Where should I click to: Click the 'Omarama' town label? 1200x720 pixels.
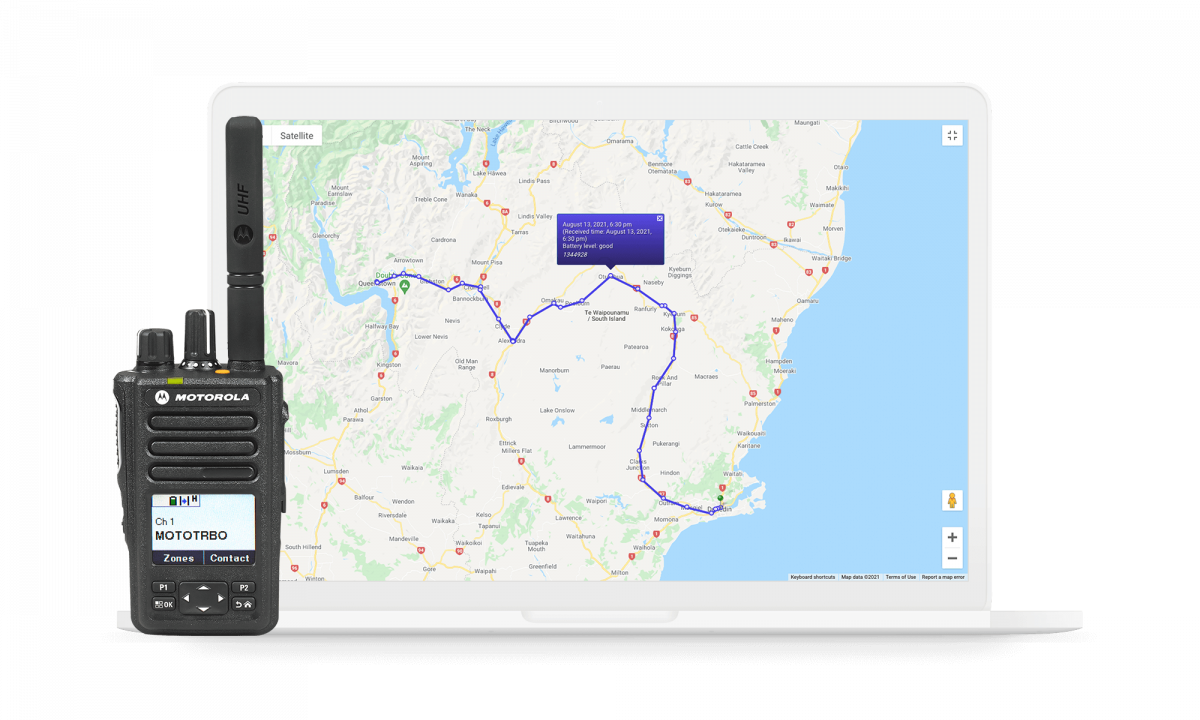[x=620, y=141]
